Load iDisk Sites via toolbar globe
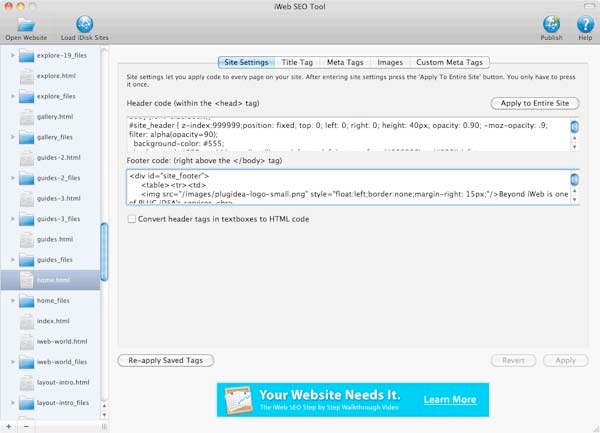Image resolution: width=600 pixels, height=433 pixels. pyautogui.click(x=85, y=24)
